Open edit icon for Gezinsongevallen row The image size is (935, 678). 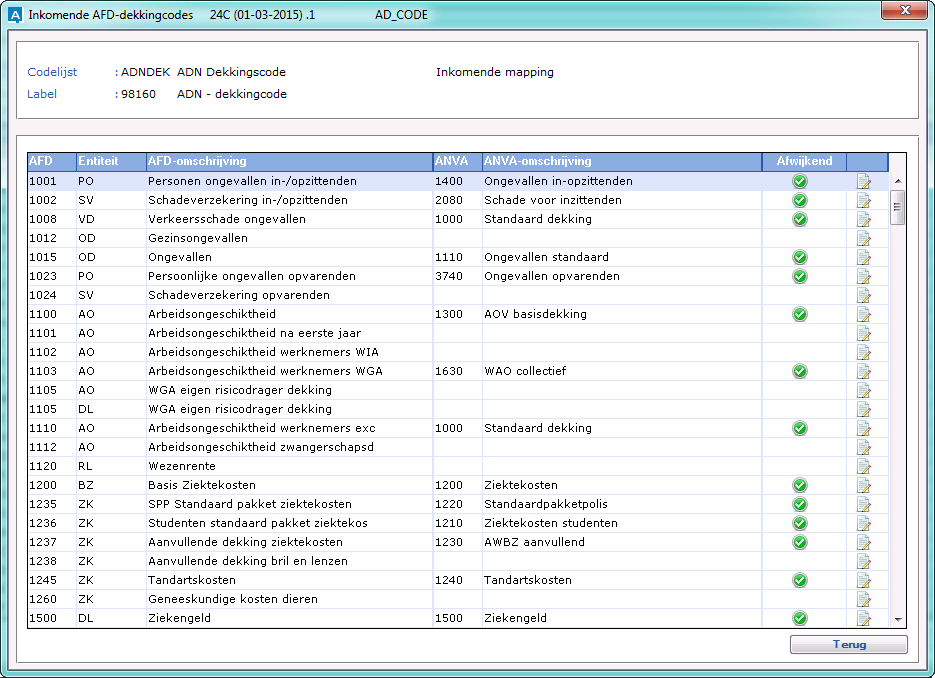864,238
